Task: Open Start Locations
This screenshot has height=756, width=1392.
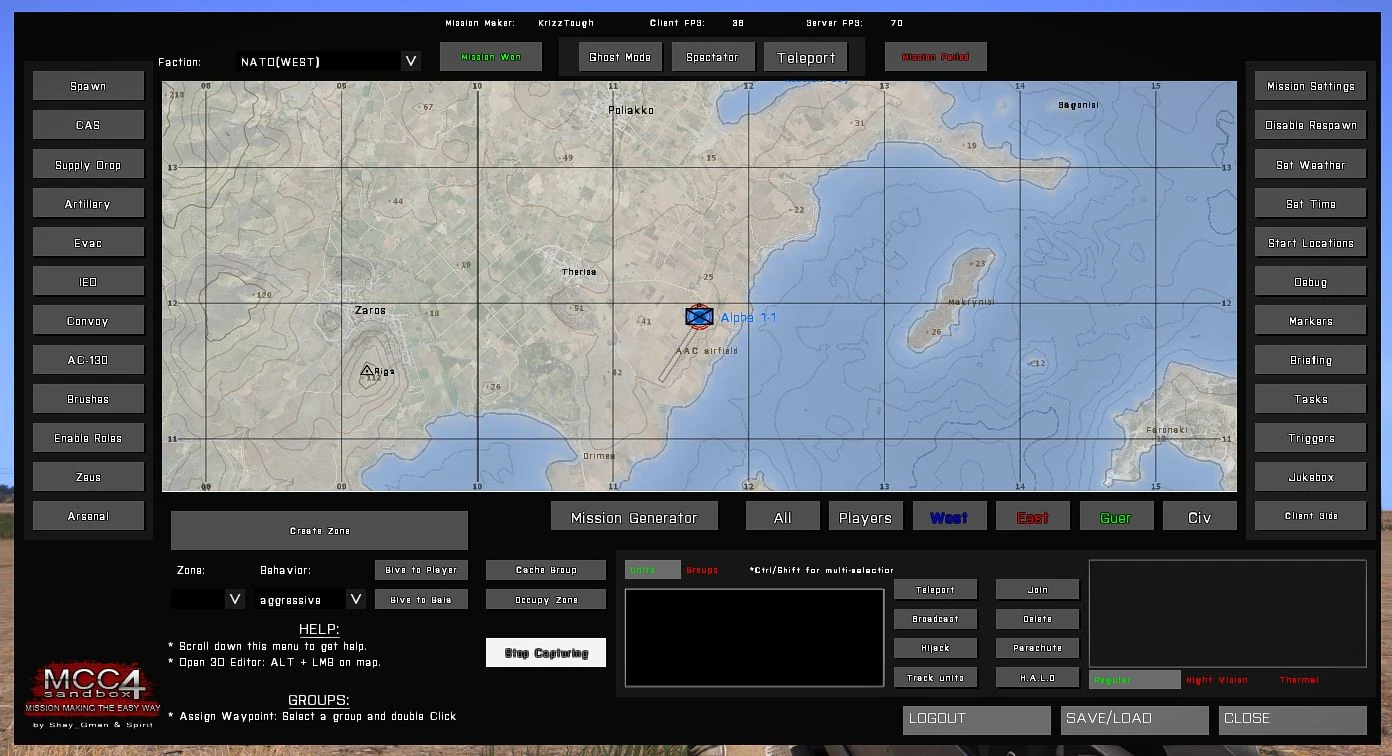Action: (1311, 243)
